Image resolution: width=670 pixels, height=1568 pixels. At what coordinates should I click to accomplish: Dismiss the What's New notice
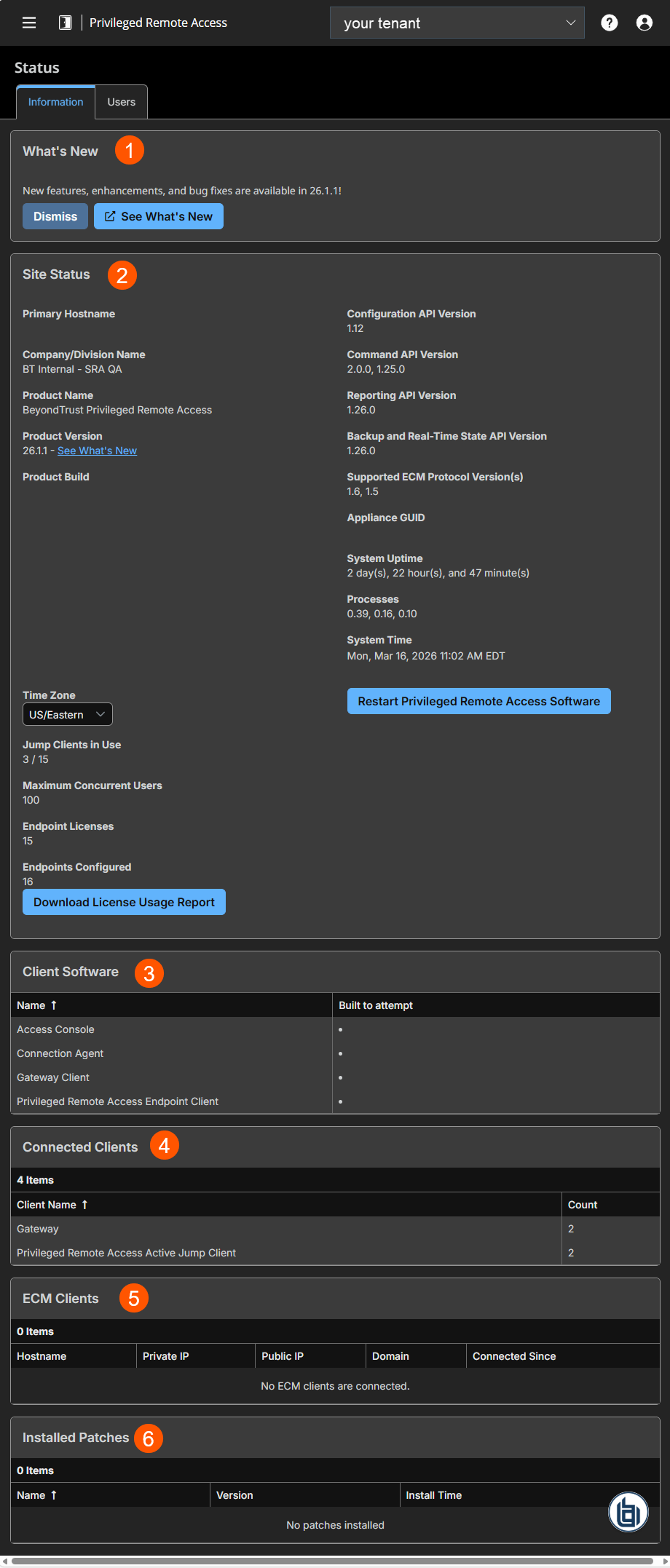click(55, 216)
